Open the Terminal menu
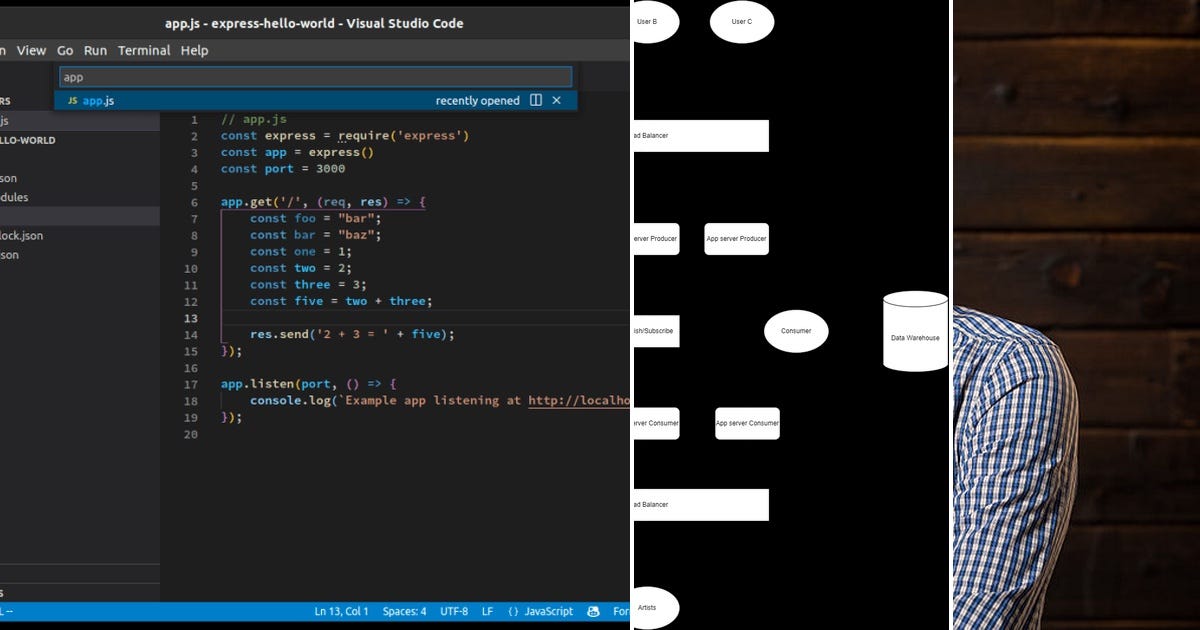The height and width of the screenshot is (630, 1200). [144, 50]
